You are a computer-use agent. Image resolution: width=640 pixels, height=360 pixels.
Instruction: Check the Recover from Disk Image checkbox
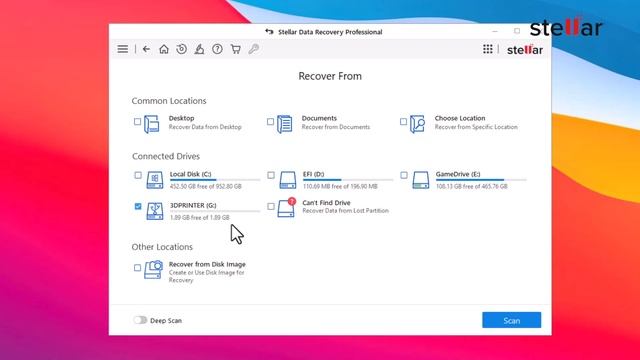(x=137, y=268)
